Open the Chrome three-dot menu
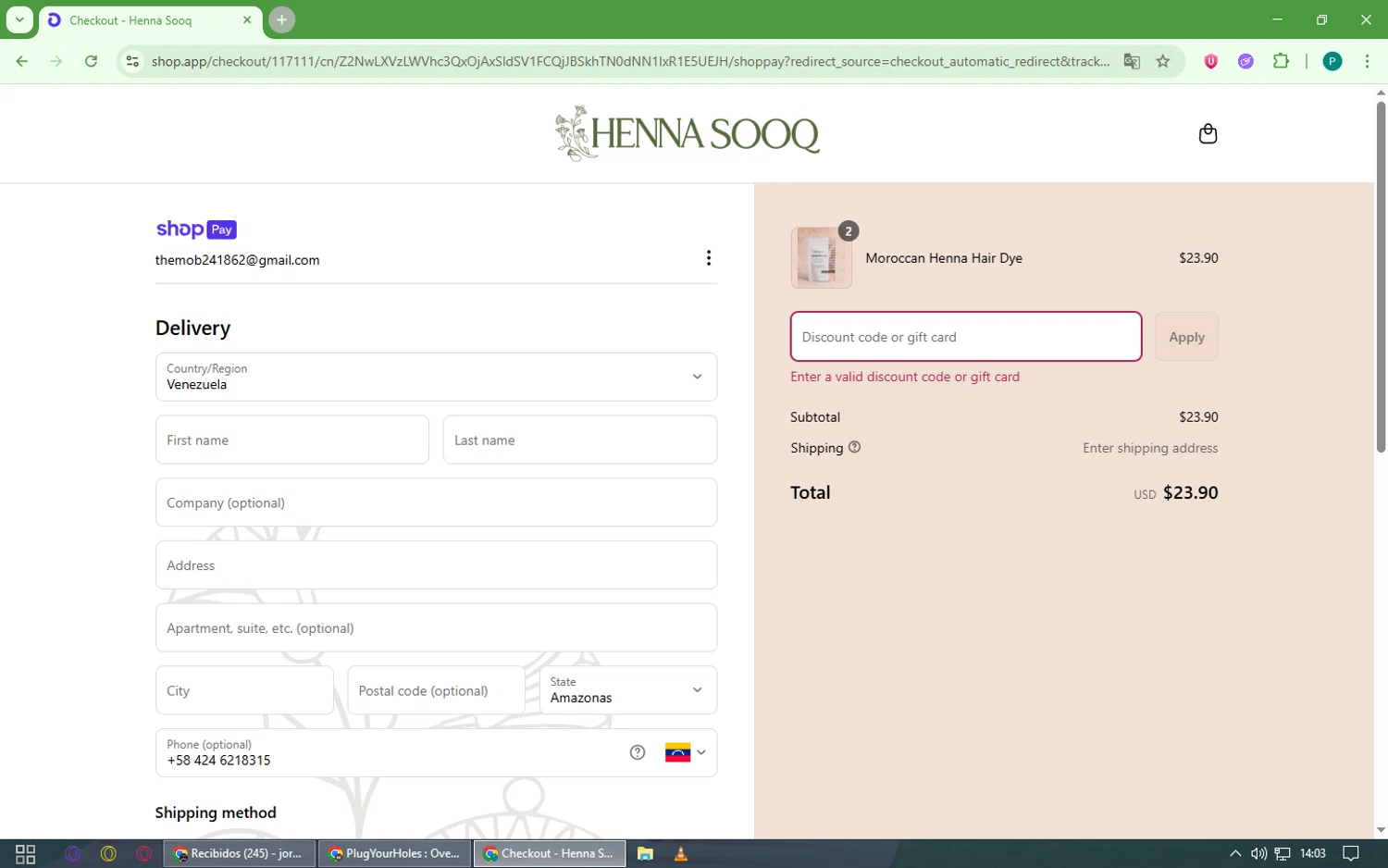1388x868 pixels. 1367,61
